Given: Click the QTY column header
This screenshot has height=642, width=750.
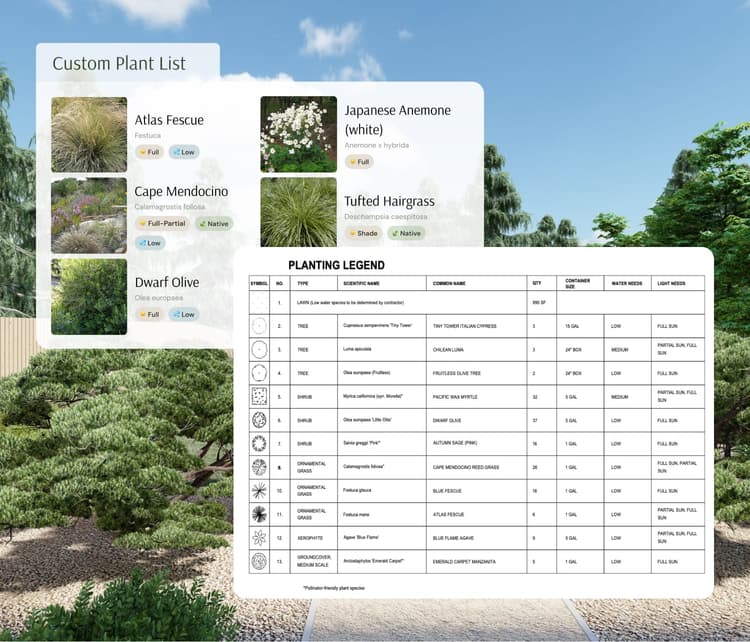Looking at the screenshot, I should [537, 283].
